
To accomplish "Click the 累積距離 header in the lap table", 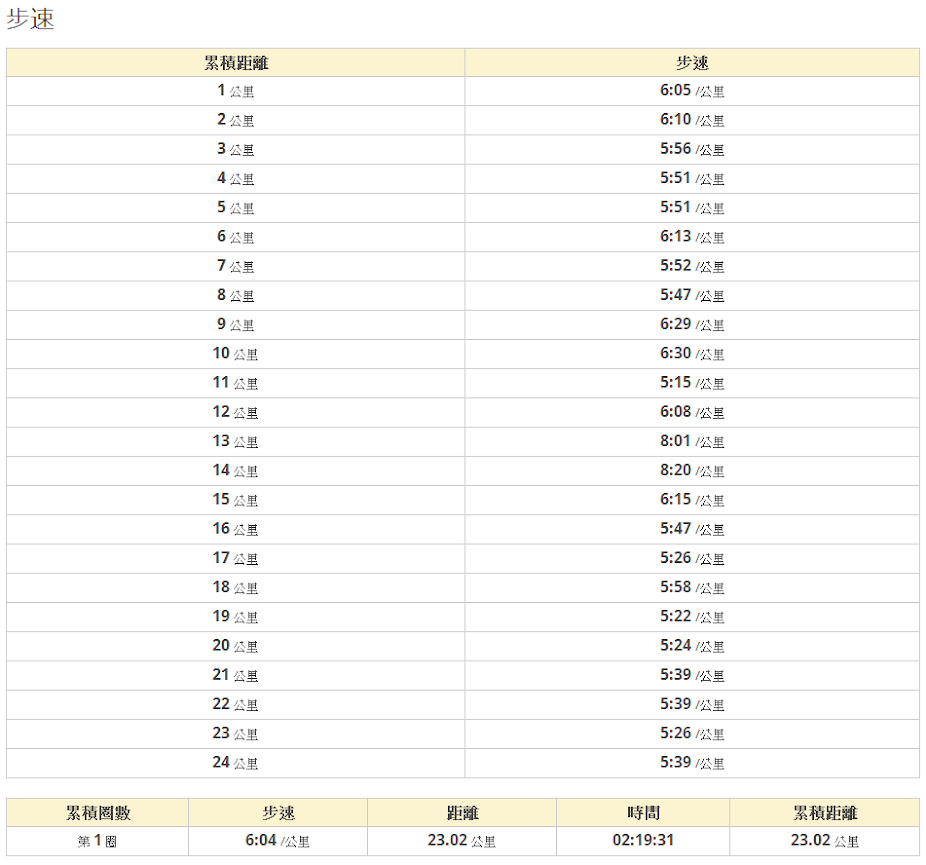I will tap(825, 813).
